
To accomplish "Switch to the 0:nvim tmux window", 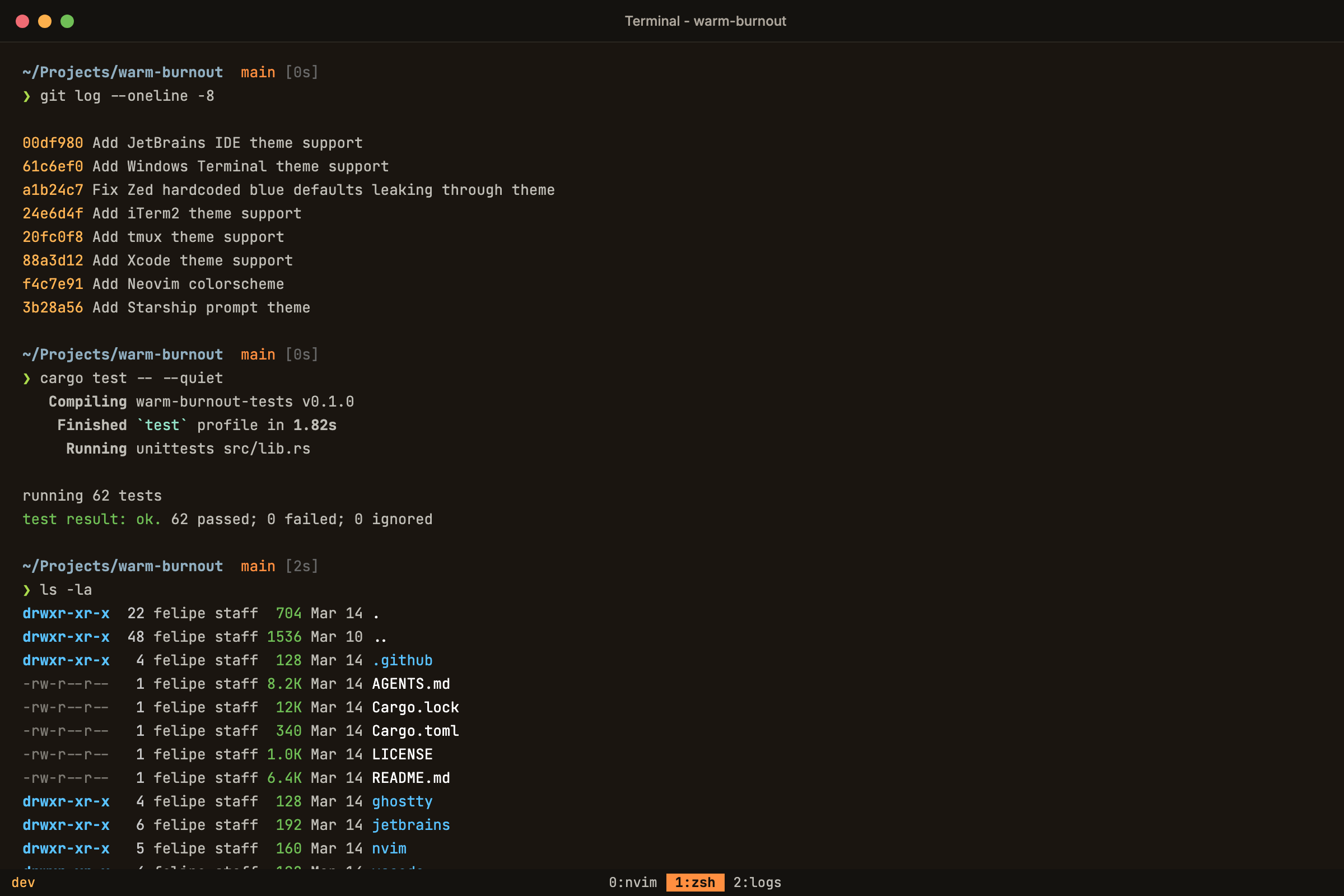I will point(632,883).
